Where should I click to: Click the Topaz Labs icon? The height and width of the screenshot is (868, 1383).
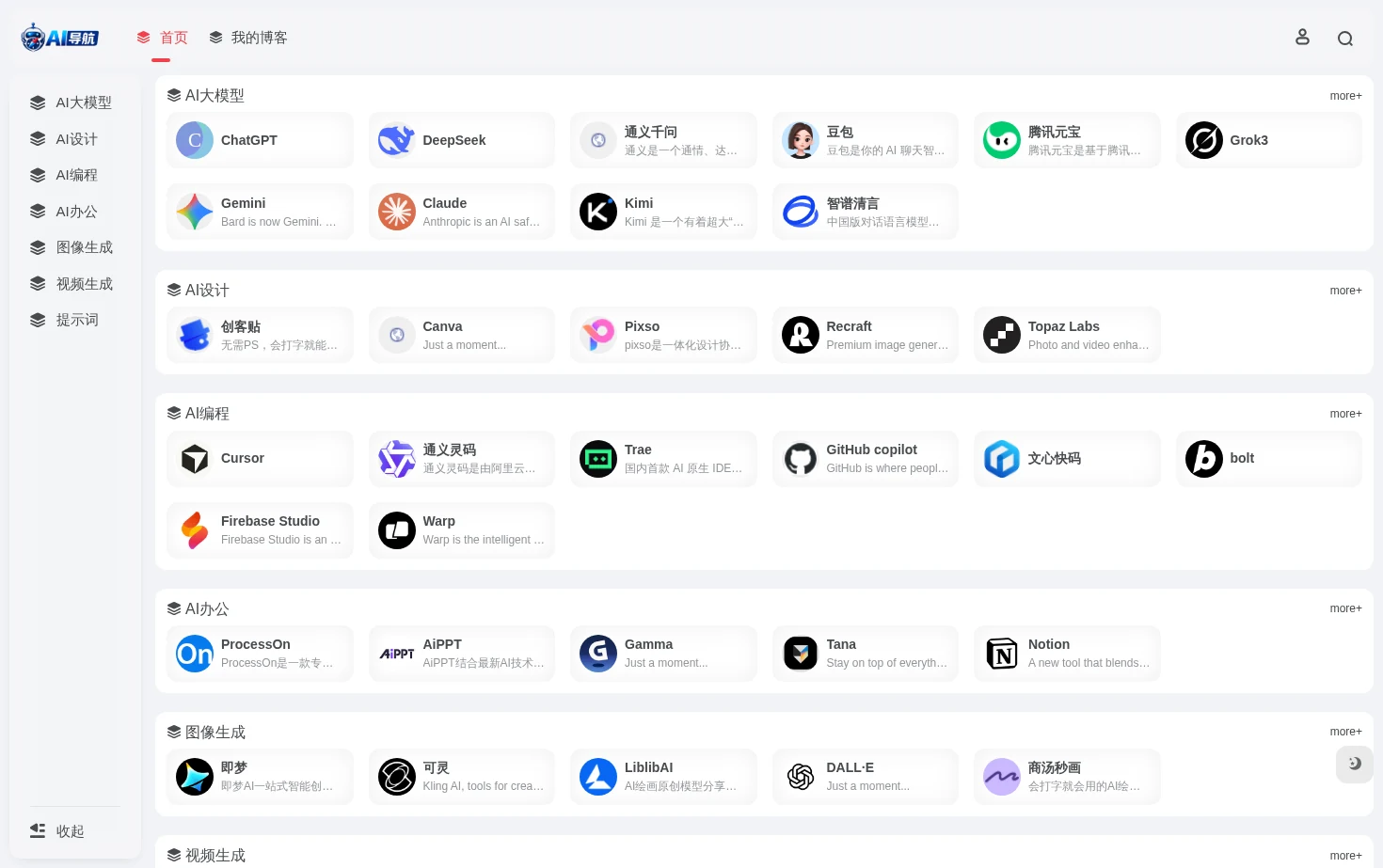pyautogui.click(x=1002, y=335)
